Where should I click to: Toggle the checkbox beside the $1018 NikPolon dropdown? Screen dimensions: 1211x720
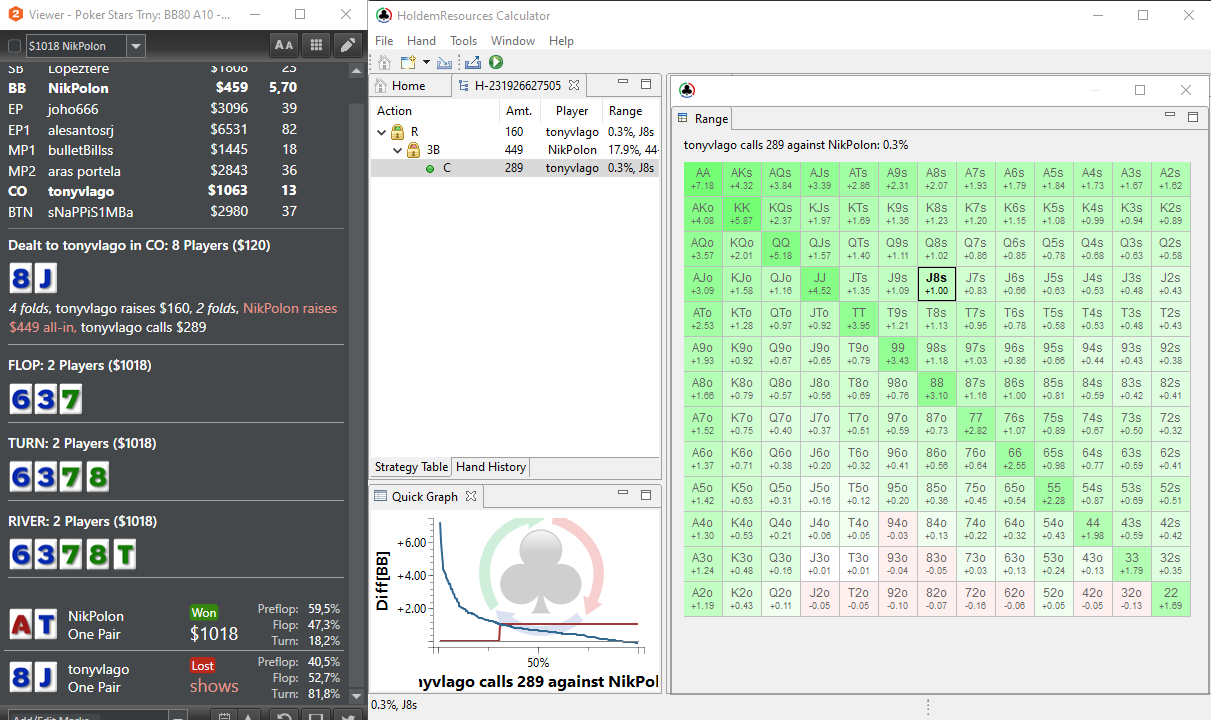pyautogui.click(x=14, y=46)
